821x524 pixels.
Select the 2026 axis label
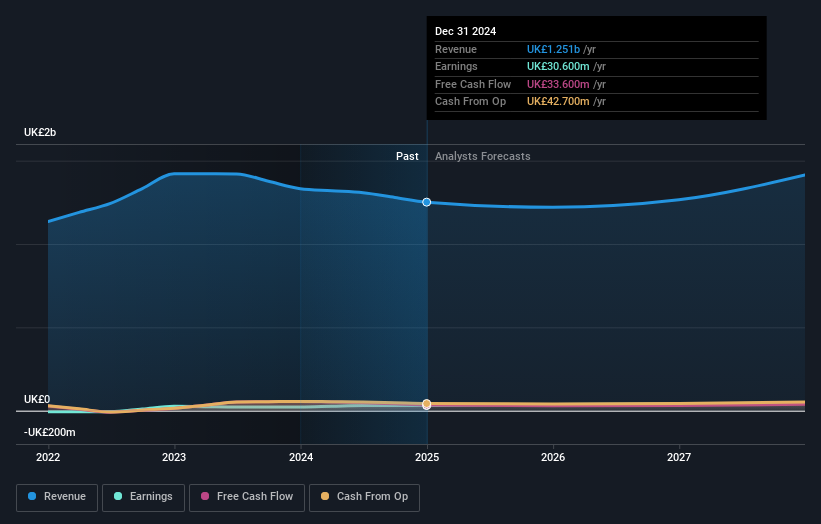coord(553,458)
